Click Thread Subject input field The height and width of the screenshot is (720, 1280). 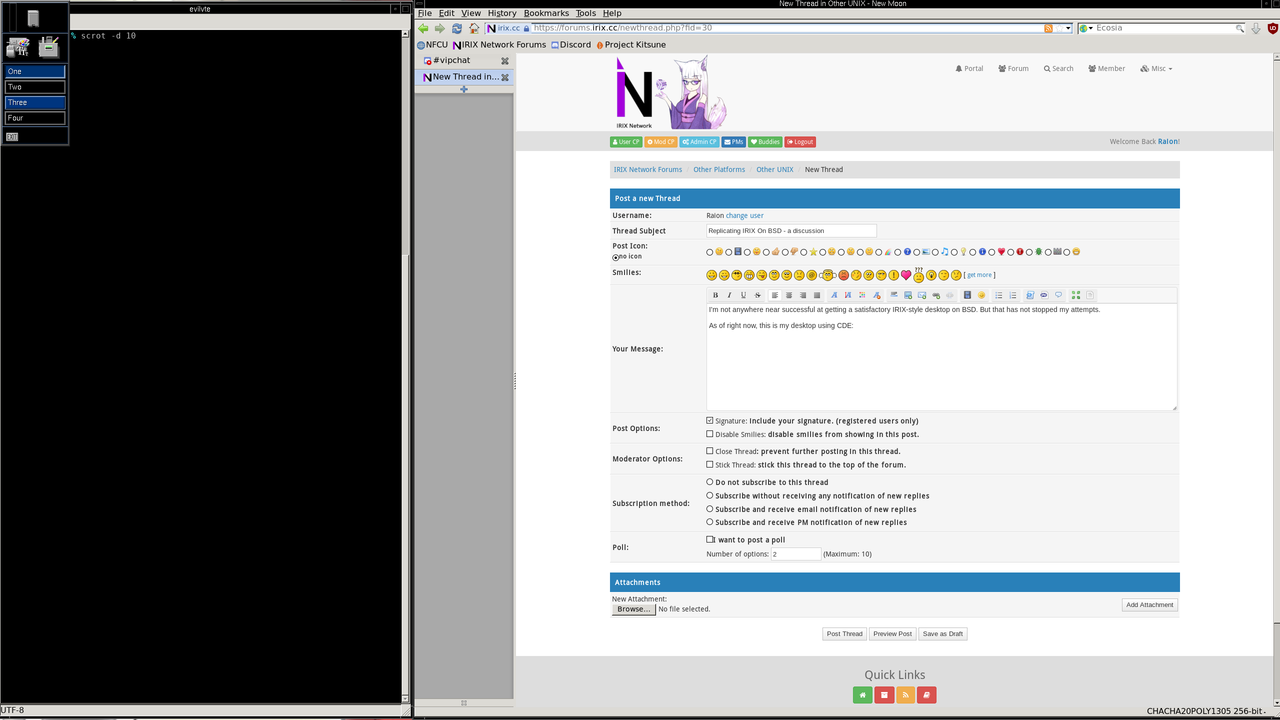791,231
